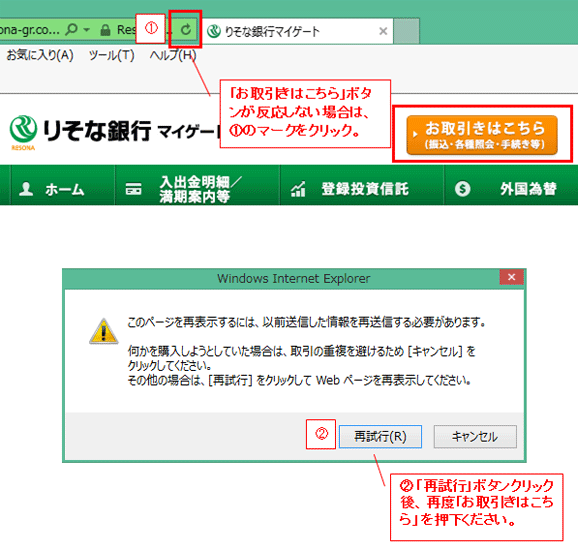Click the search magnifier in address bar
Screen dimensions: 578x545
pos(72,29)
